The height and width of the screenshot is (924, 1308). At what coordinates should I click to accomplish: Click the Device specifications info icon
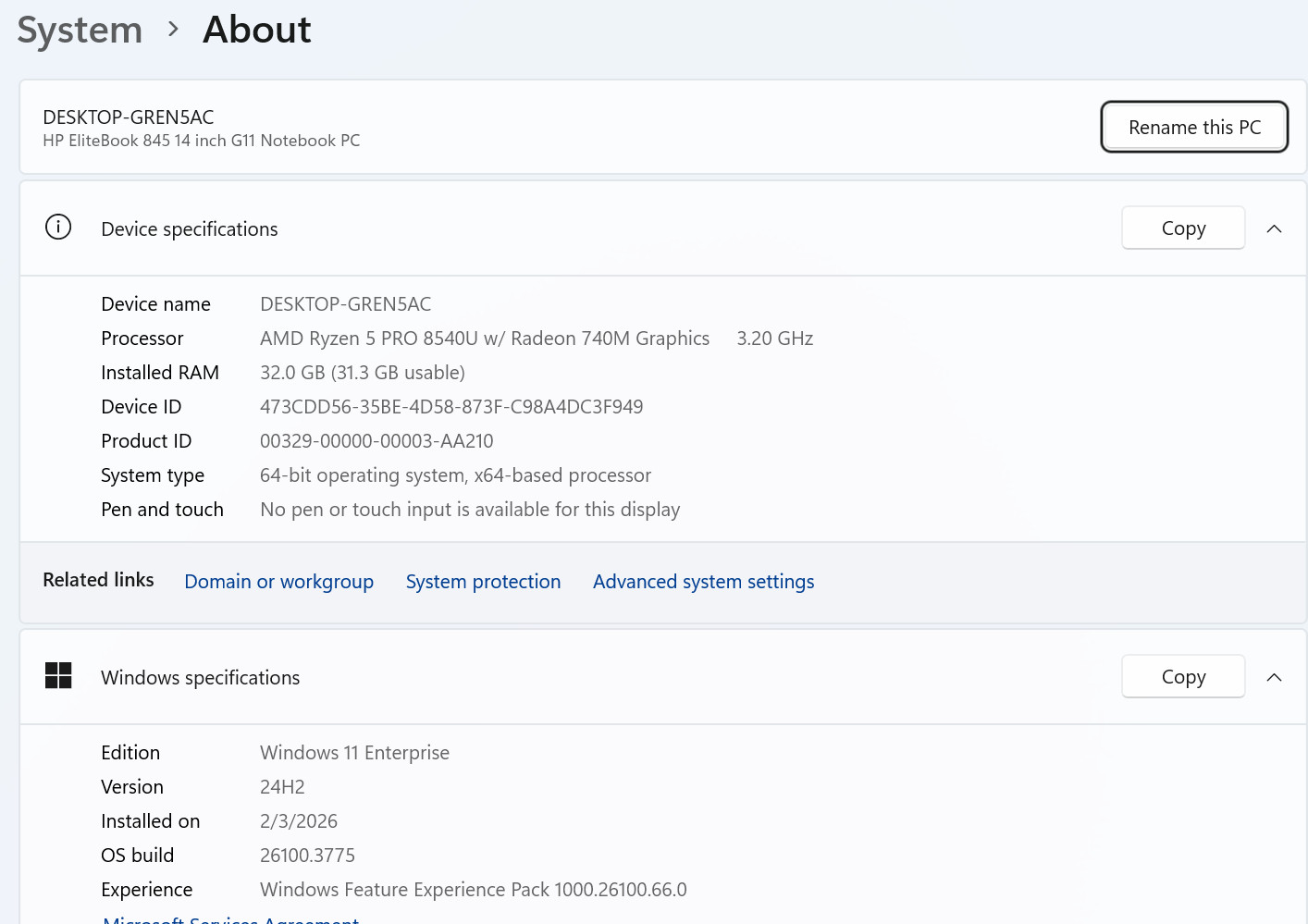point(58,228)
